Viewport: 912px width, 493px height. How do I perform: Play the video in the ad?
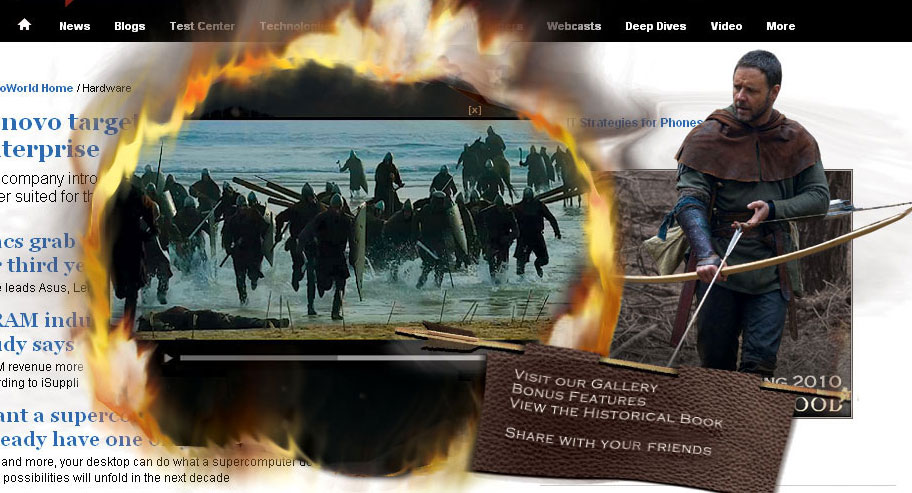pos(168,358)
